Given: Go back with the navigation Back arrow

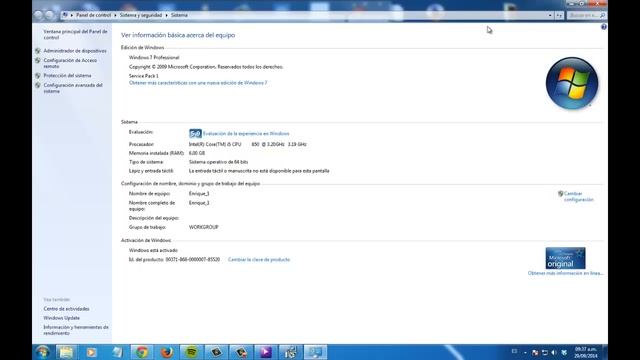Looking at the screenshot, I should pos(39,15).
